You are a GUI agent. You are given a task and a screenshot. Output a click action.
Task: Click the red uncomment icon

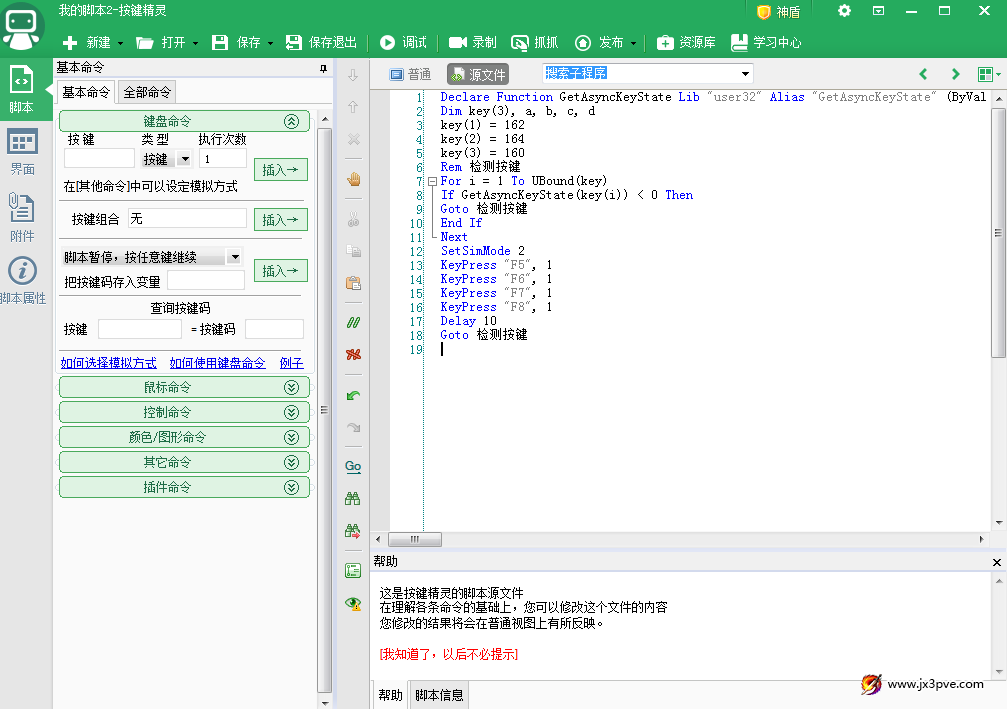coord(353,354)
